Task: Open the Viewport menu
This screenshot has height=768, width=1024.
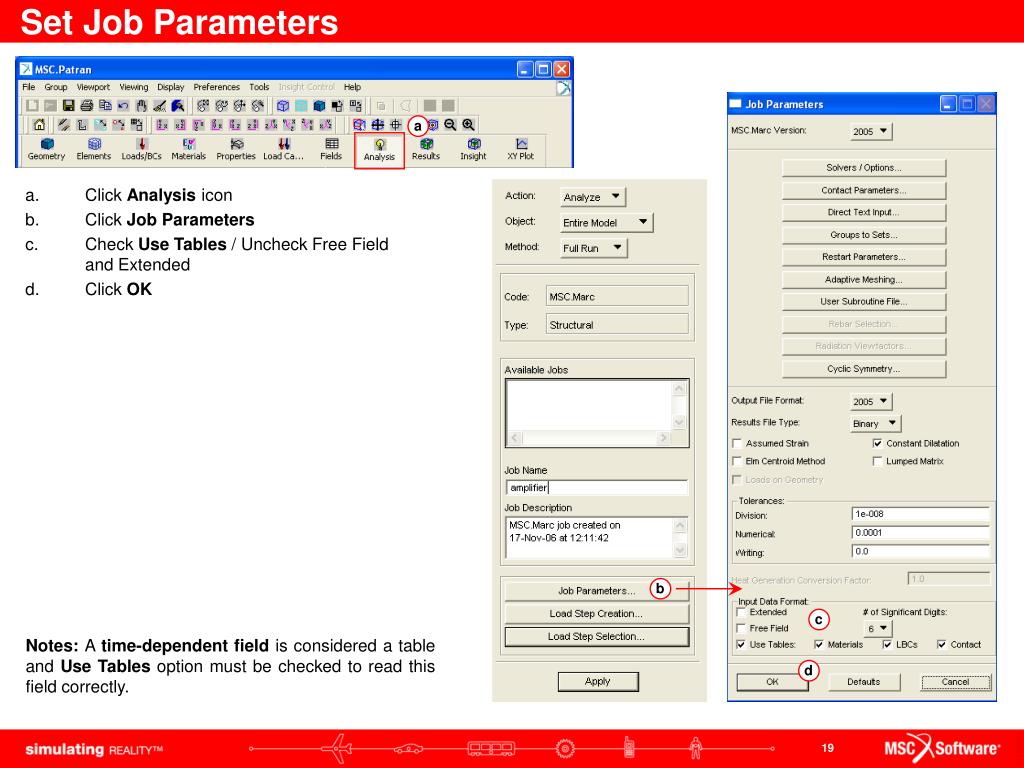Action: 93,87
